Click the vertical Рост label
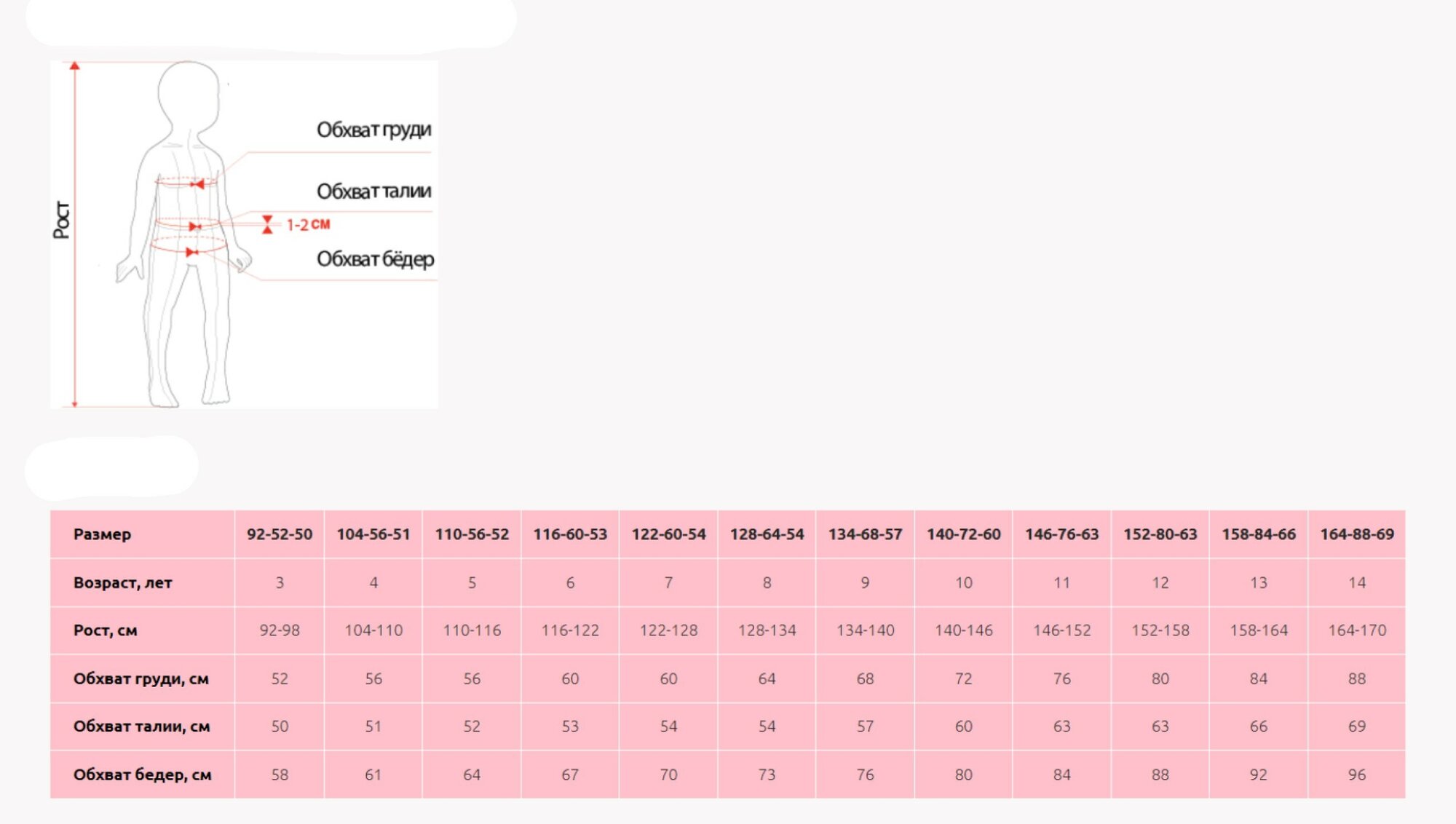The image size is (1456, 824). (62, 220)
